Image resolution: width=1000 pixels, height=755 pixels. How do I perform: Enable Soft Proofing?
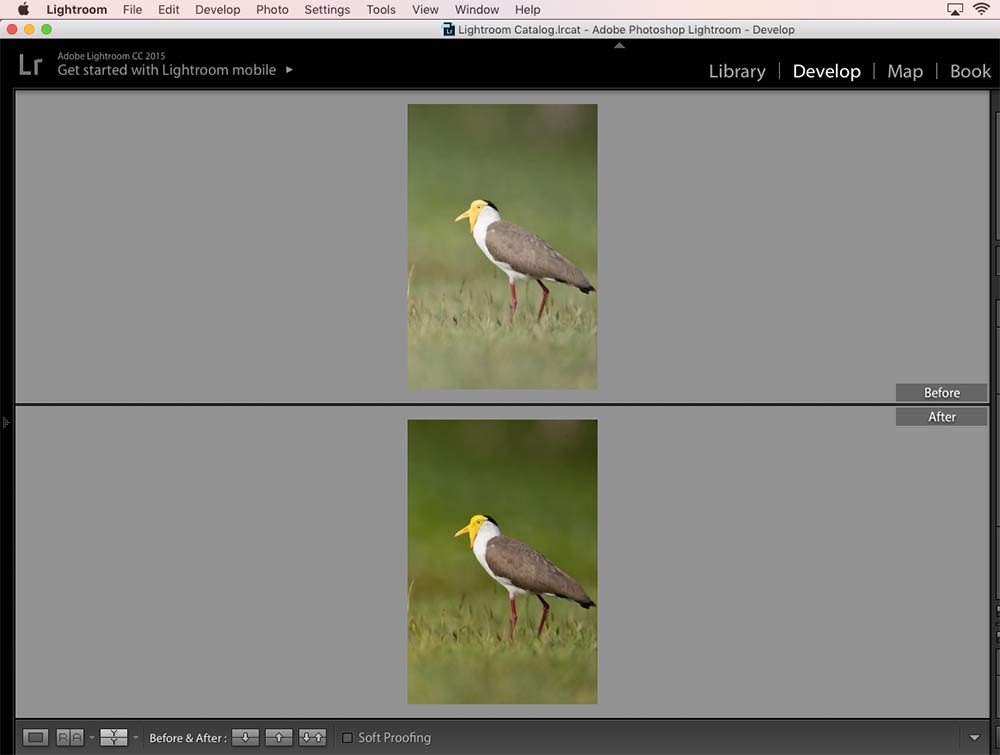[348, 737]
